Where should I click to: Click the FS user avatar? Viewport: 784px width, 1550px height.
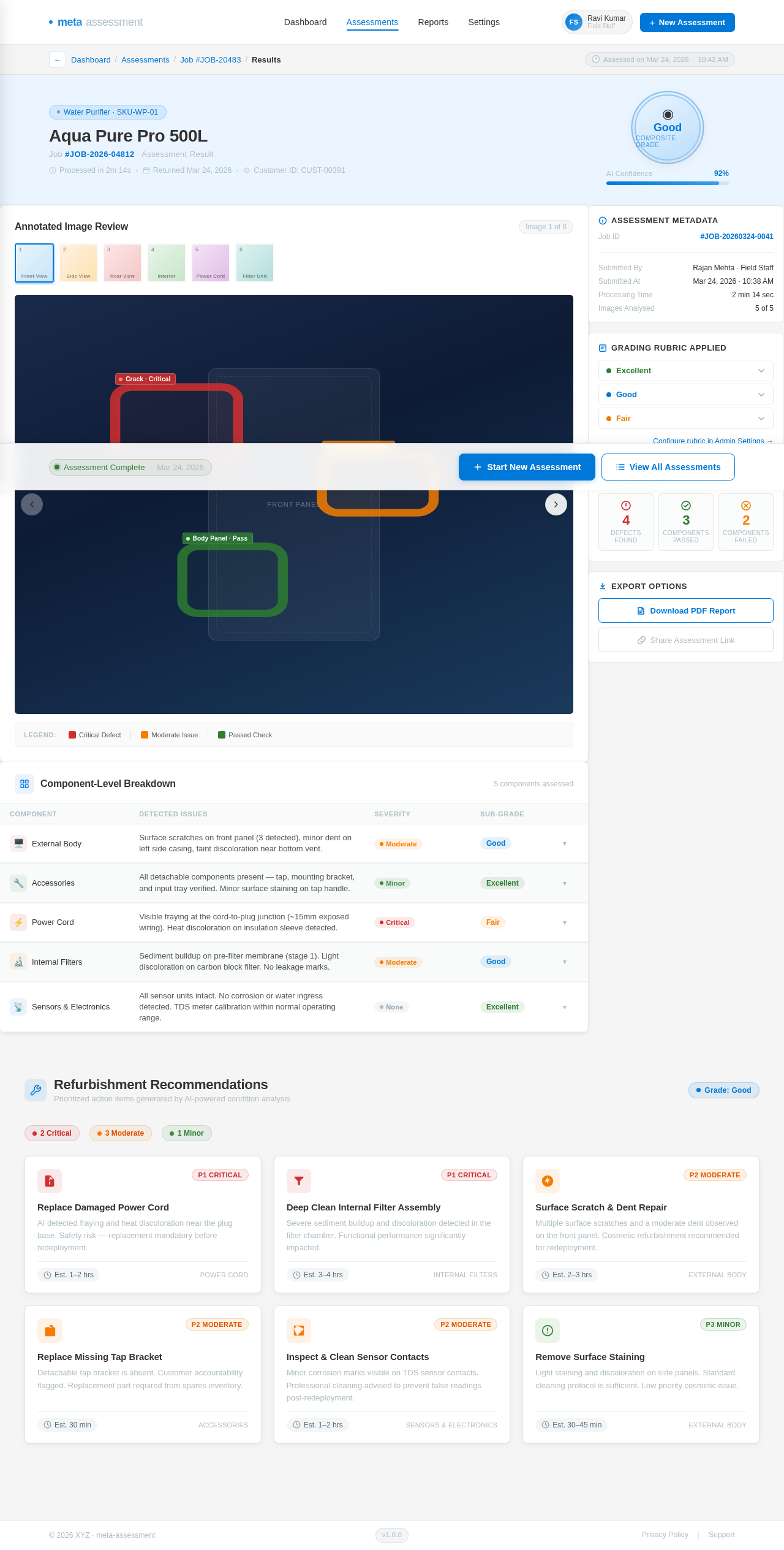point(574,22)
